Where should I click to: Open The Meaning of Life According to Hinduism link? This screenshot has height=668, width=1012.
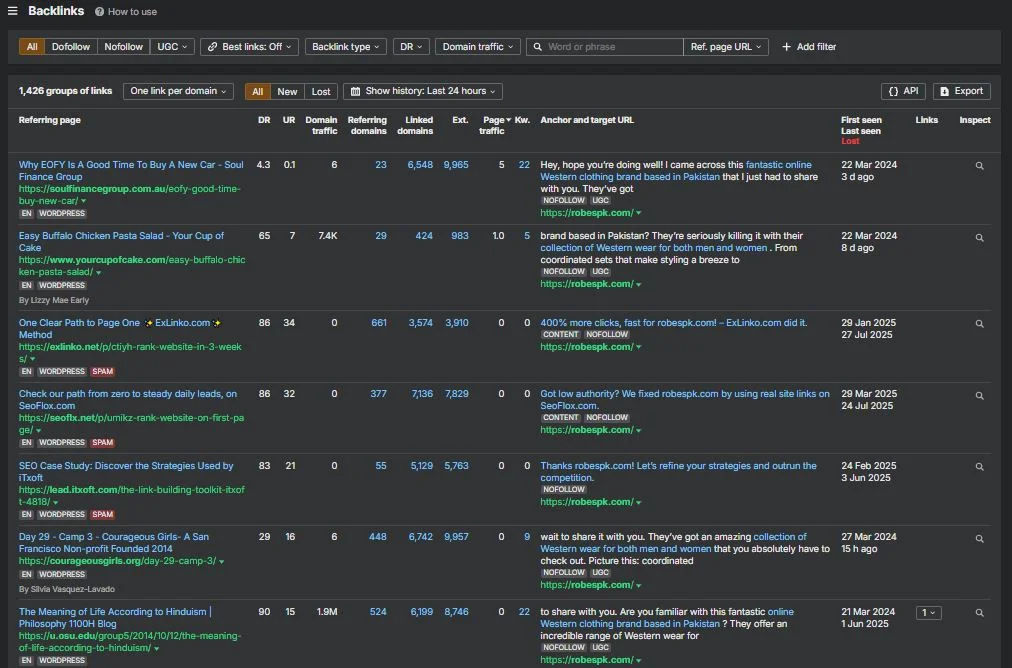pyautogui.click(x=115, y=617)
